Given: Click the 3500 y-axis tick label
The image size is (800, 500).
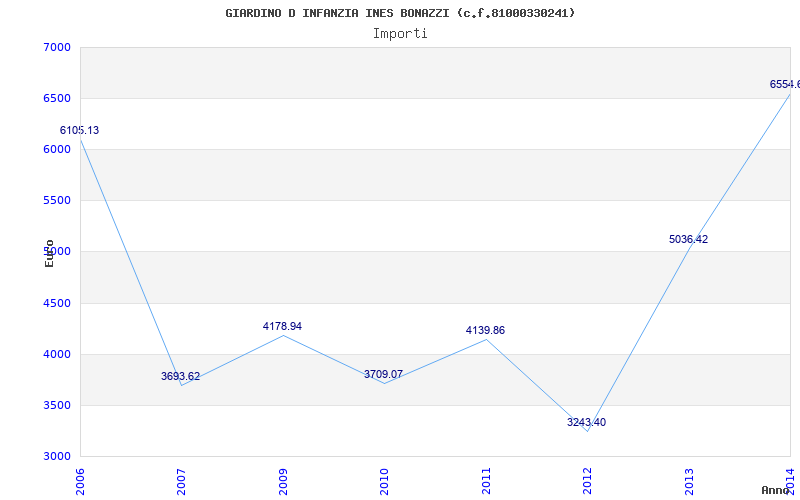Looking at the screenshot, I should [x=57, y=406].
